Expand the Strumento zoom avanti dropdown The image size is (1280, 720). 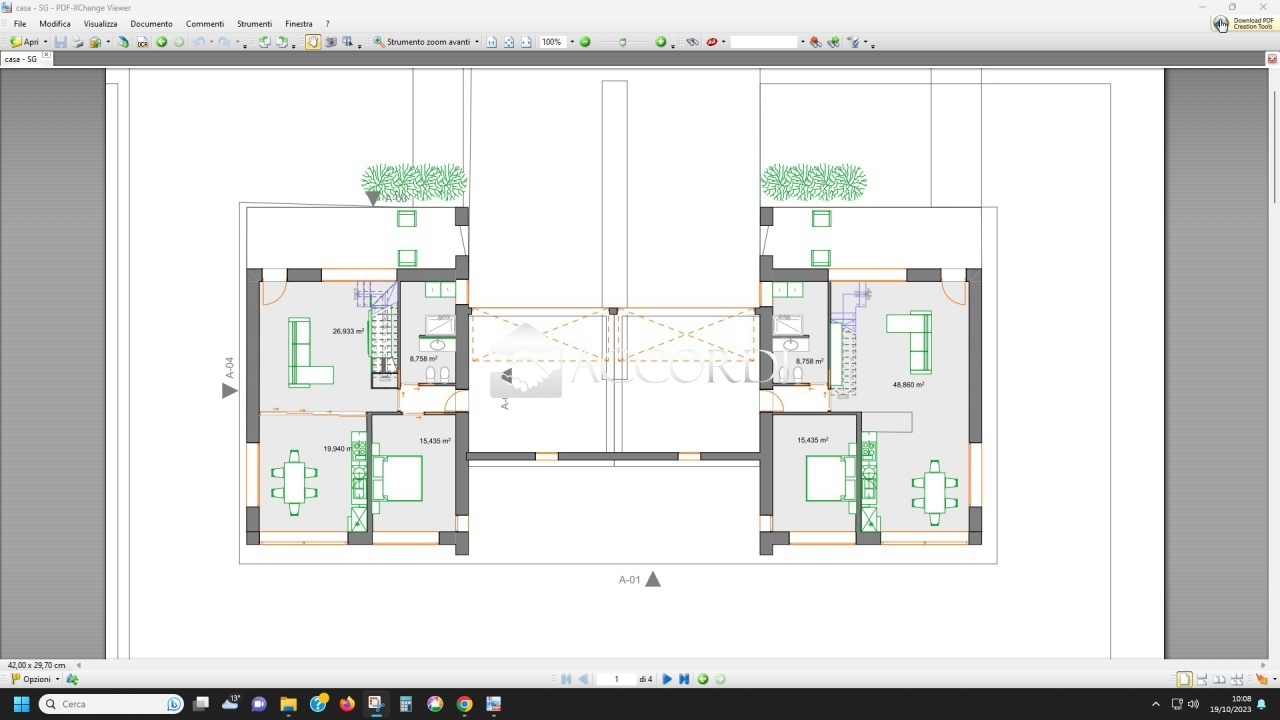(x=477, y=42)
